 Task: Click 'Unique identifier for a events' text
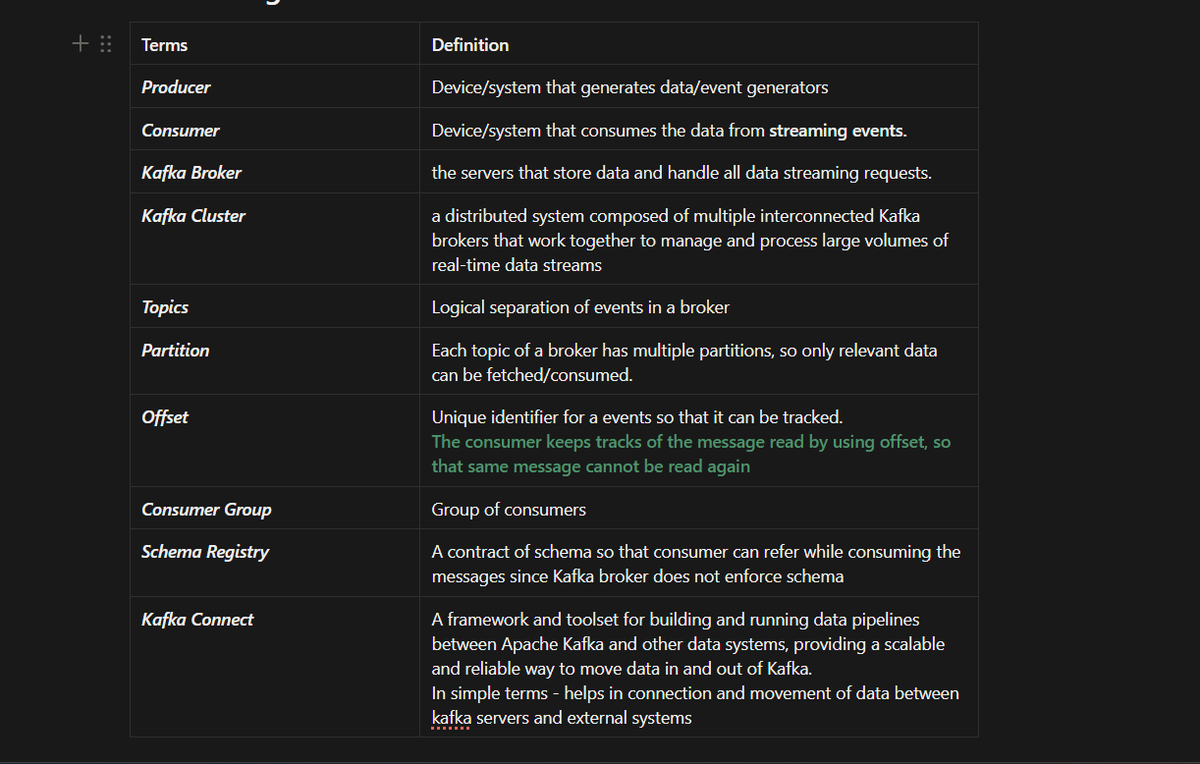(x=637, y=417)
